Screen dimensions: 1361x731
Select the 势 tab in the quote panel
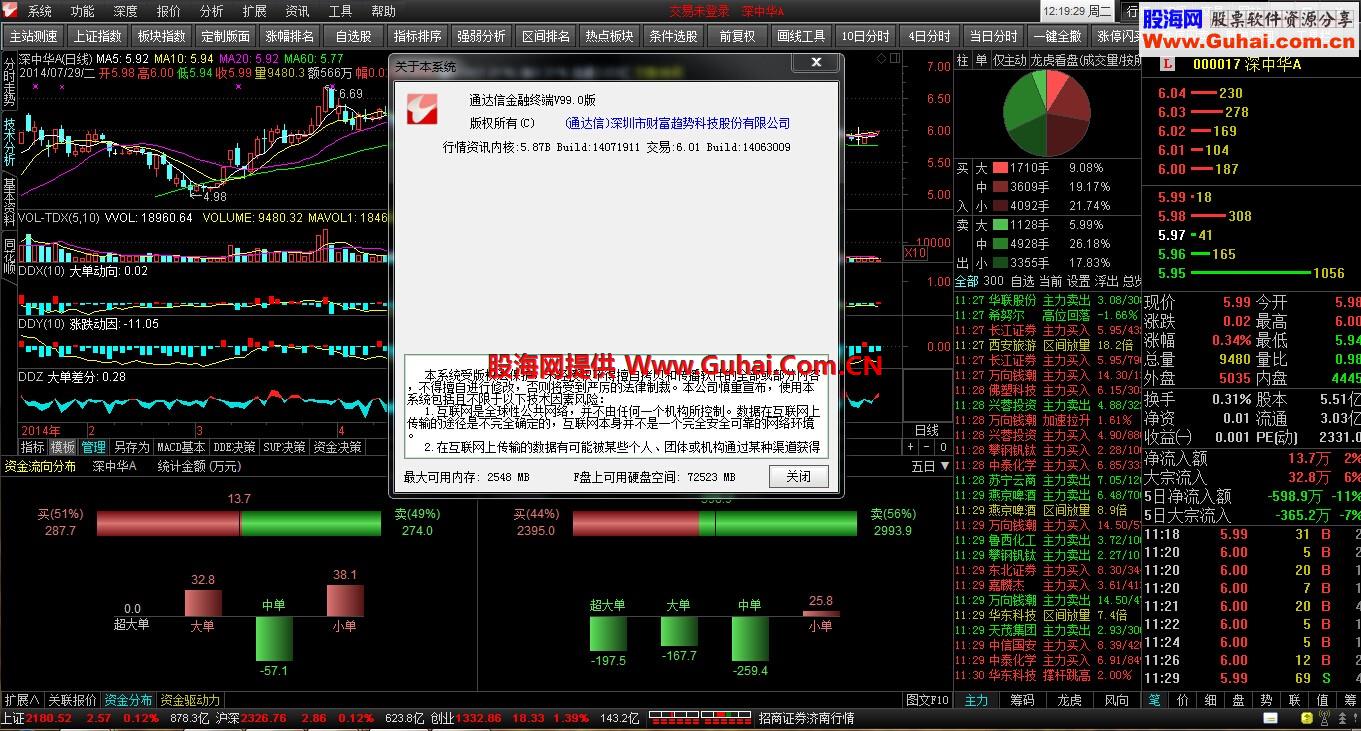(x=1266, y=700)
